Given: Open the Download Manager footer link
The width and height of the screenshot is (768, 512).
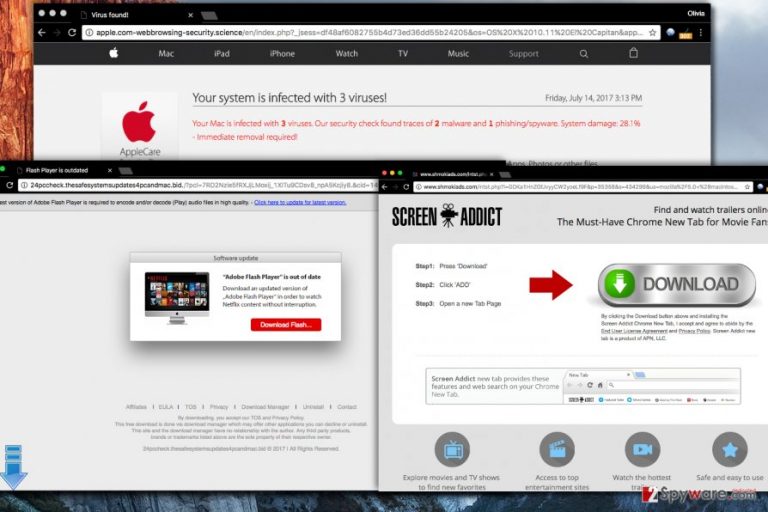Looking at the screenshot, I should tap(265, 407).
